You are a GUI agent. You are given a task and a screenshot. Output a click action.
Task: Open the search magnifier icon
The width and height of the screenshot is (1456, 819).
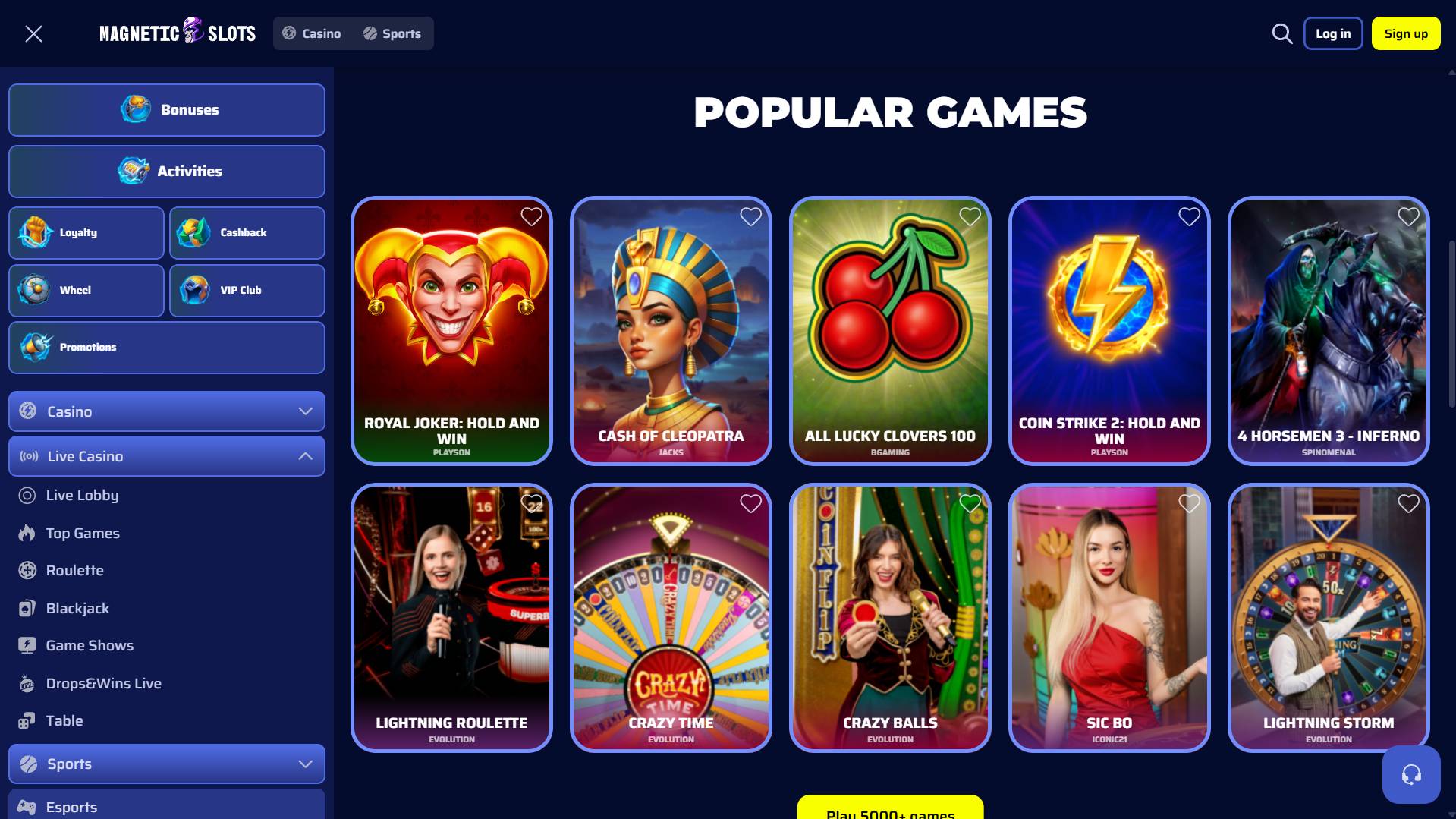[1281, 33]
